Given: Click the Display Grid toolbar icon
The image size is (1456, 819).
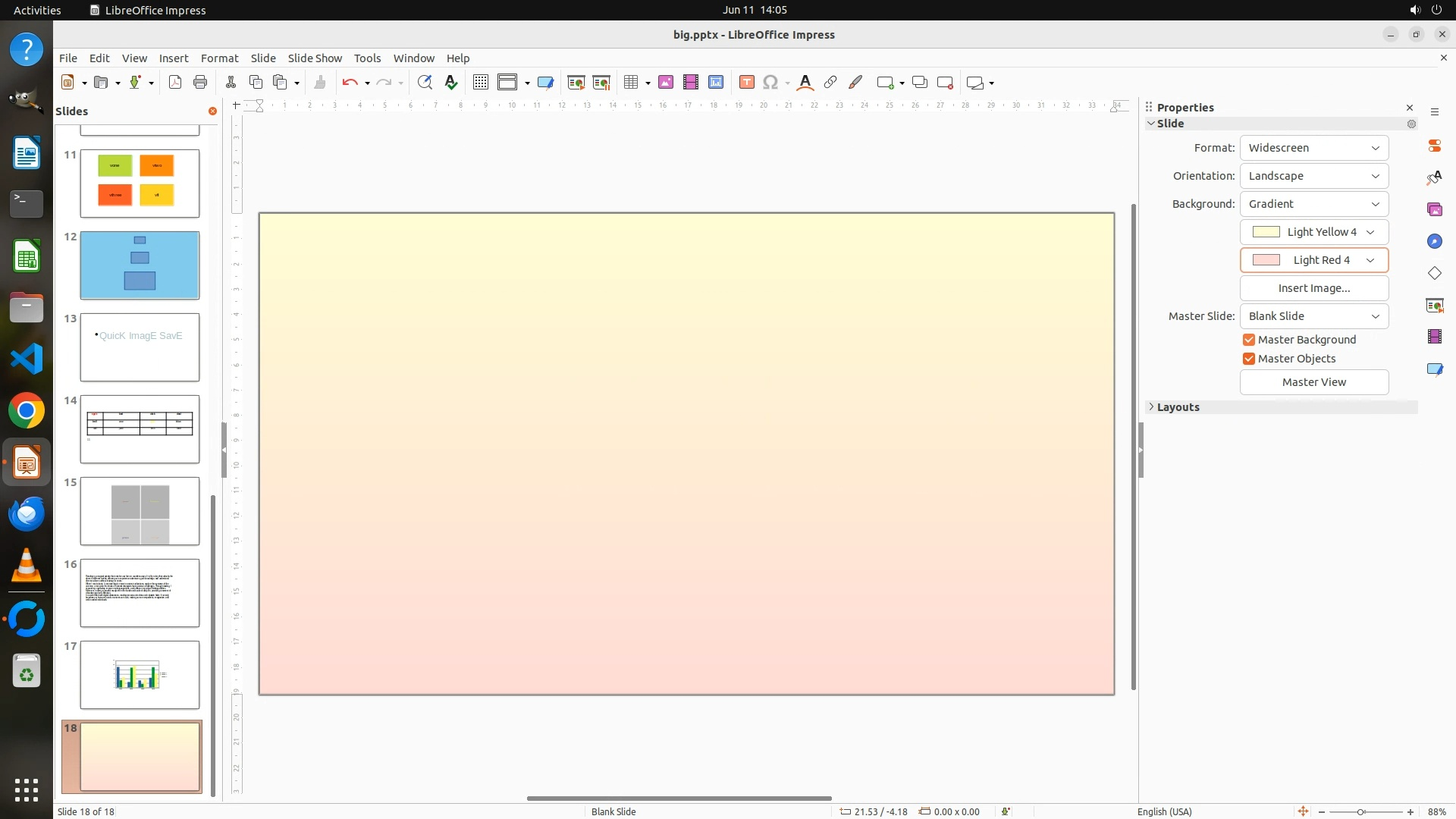Looking at the screenshot, I should coord(480,83).
